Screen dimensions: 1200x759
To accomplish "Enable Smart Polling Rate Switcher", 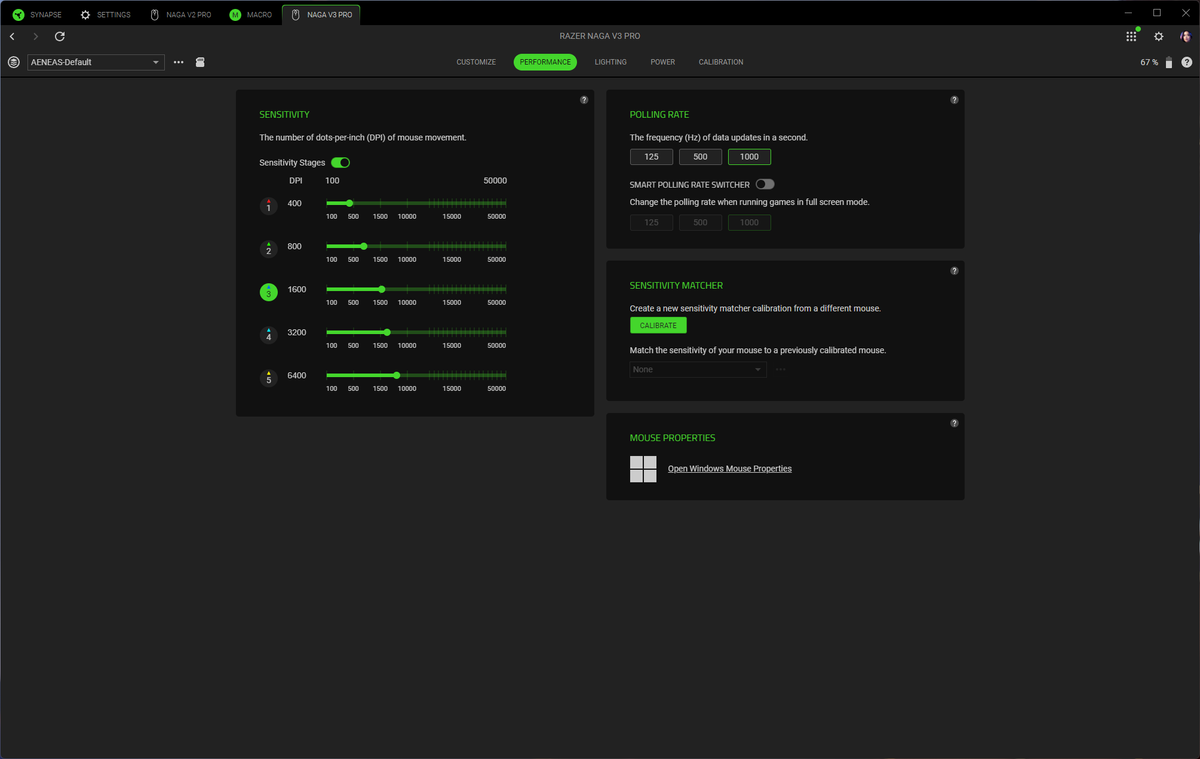I will 765,184.
